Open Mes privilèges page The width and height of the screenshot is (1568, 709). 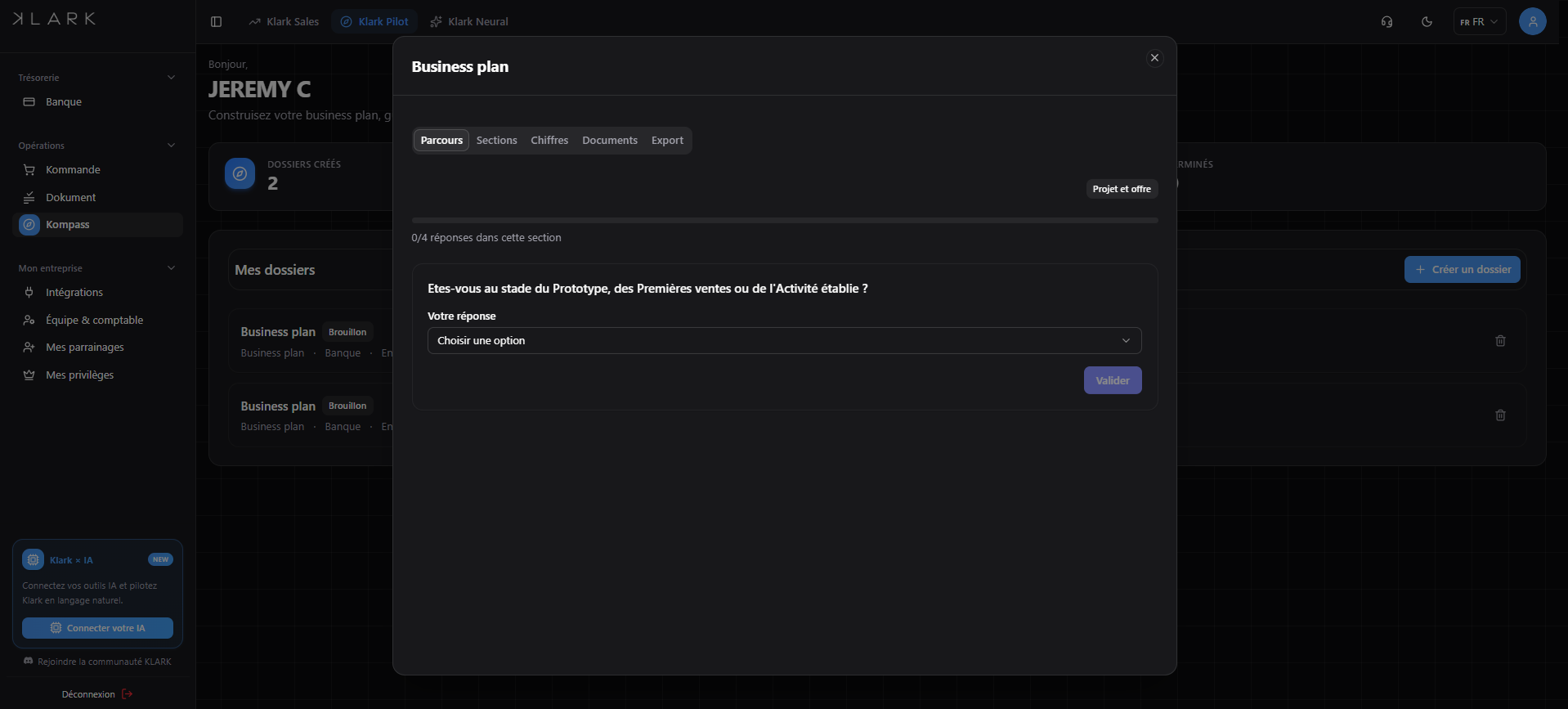(x=97, y=375)
